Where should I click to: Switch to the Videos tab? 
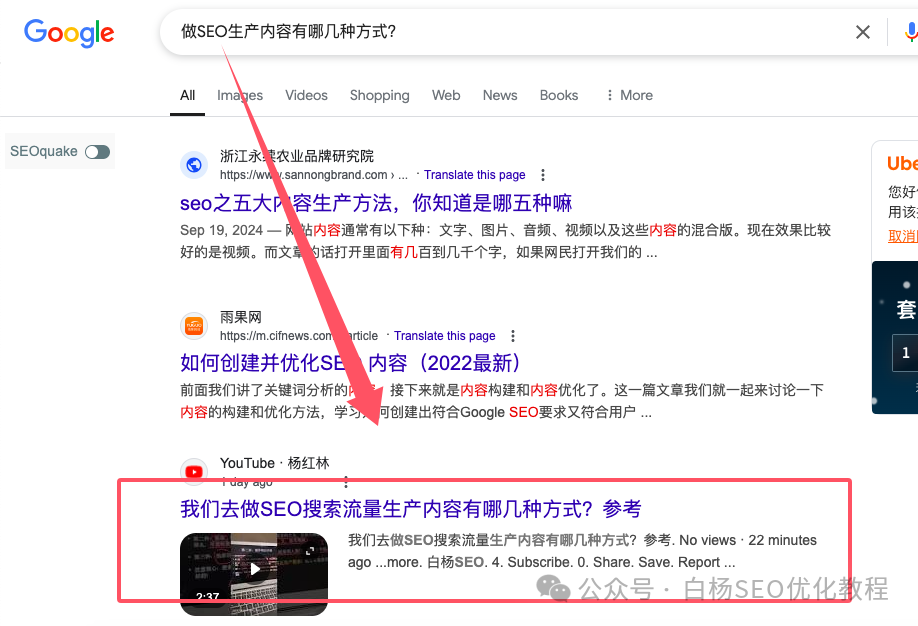coord(306,95)
